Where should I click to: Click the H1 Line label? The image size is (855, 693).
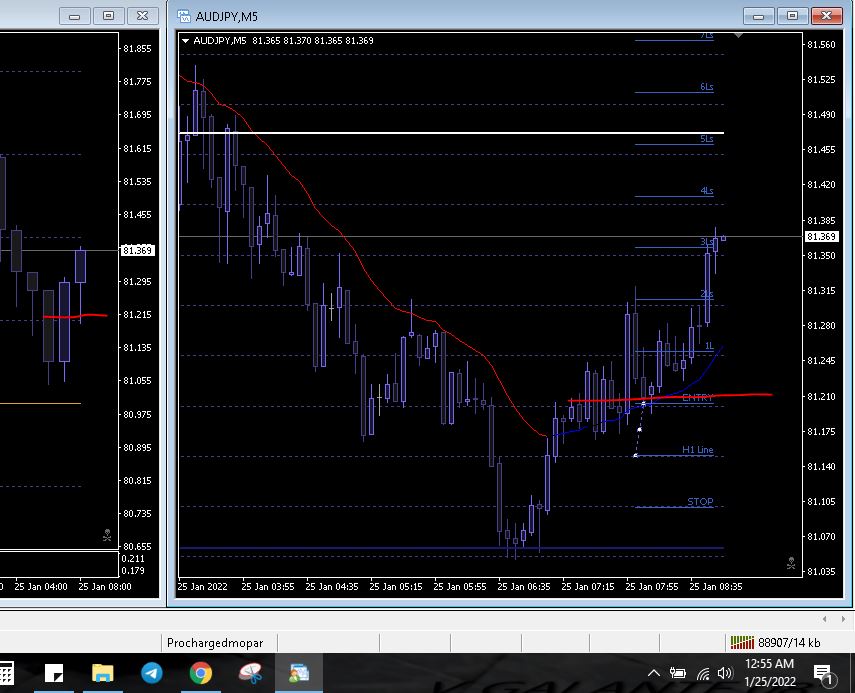697,450
